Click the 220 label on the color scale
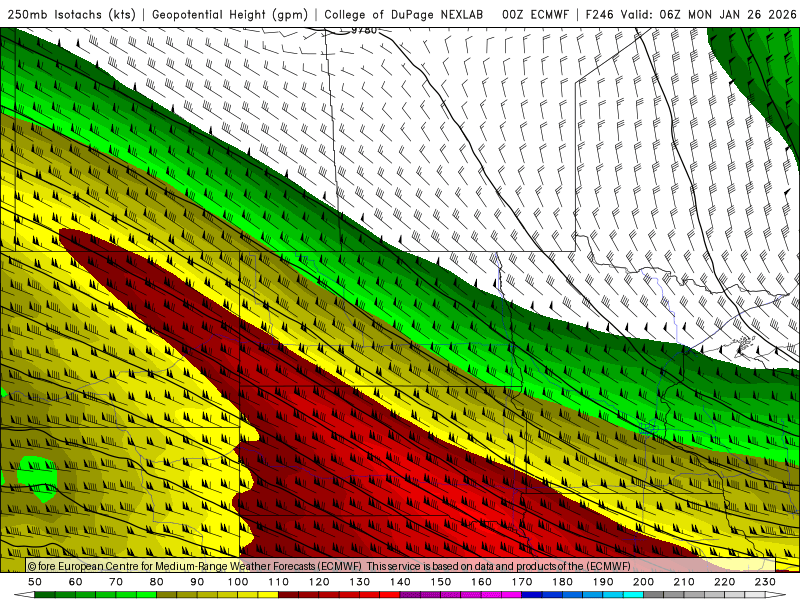 click(724, 582)
